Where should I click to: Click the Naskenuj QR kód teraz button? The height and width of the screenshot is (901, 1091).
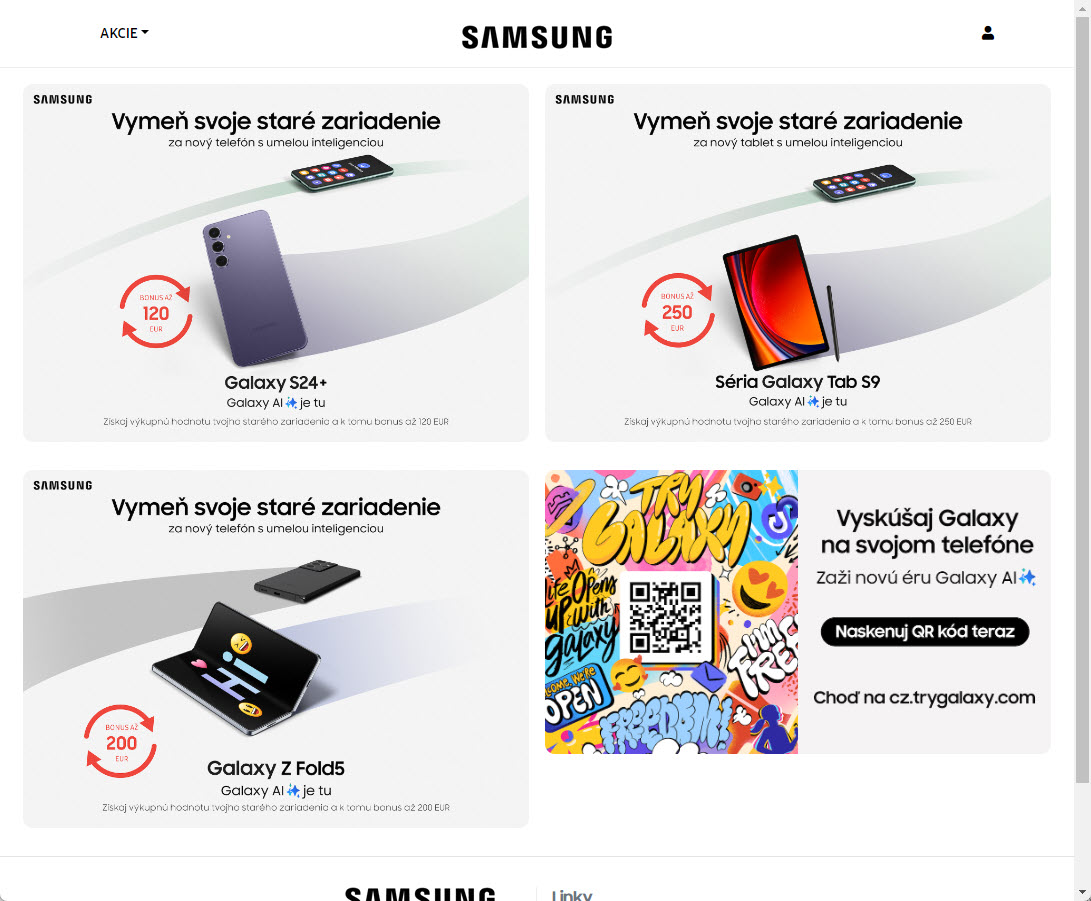925,632
